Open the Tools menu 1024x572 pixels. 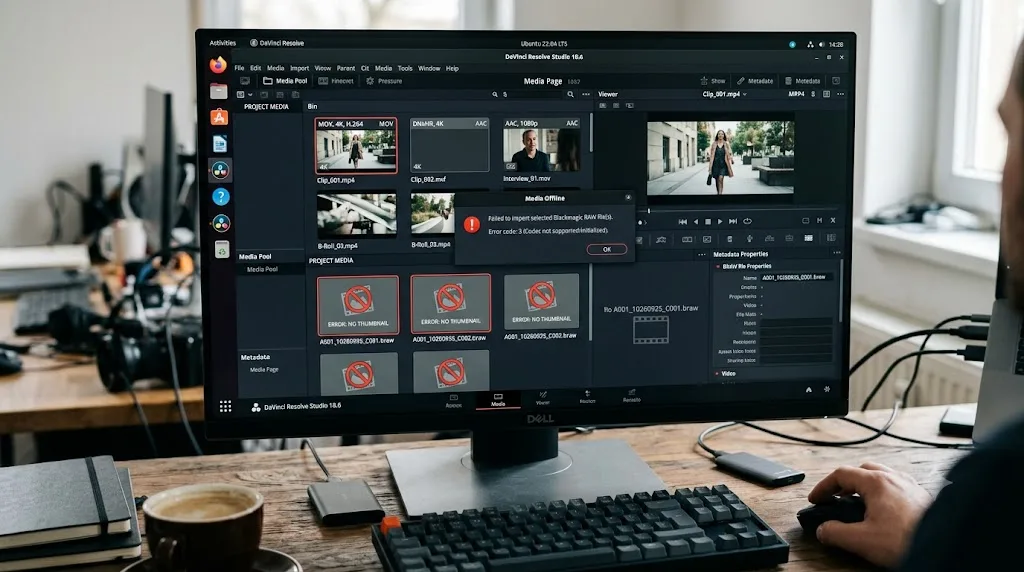pos(405,68)
